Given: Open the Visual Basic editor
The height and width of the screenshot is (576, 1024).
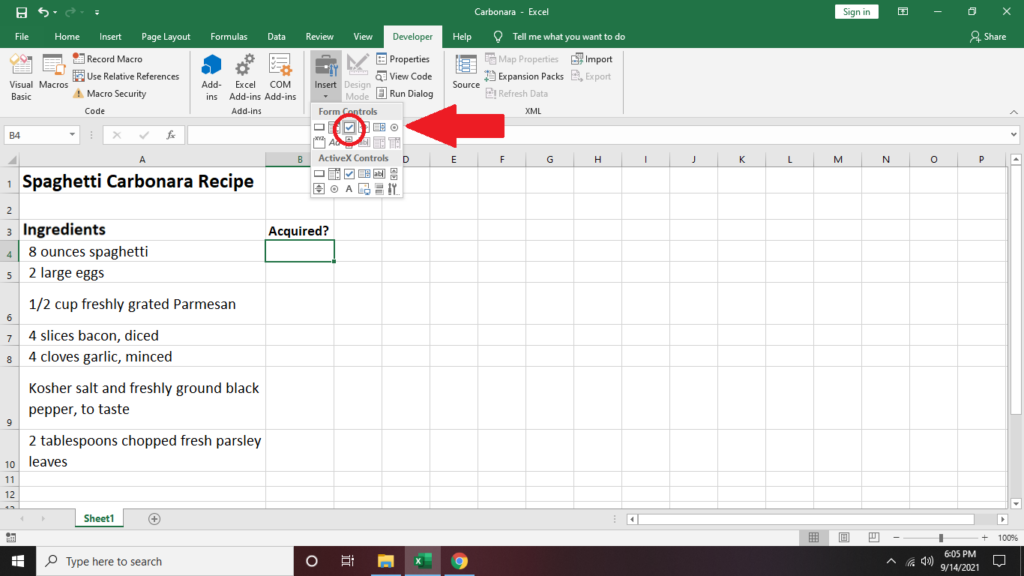Looking at the screenshot, I should [21, 76].
